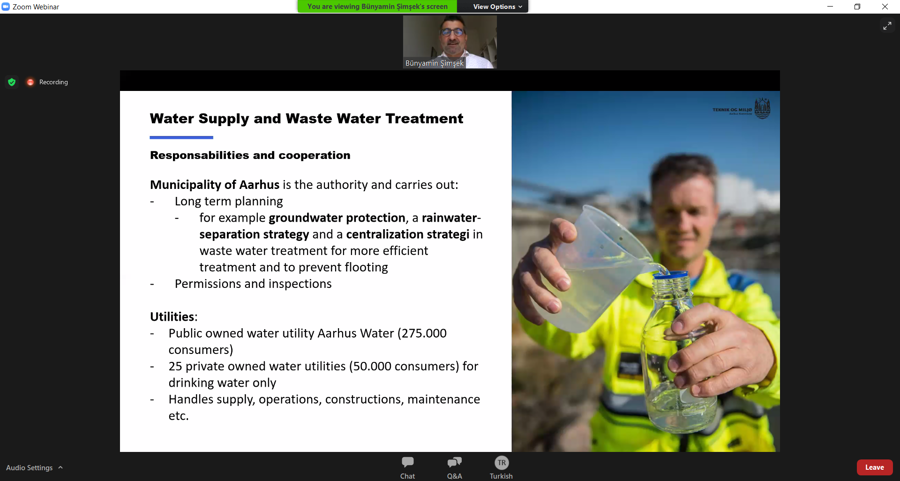
Task: Open Audio Settings
Action: click(x=29, y=467)
